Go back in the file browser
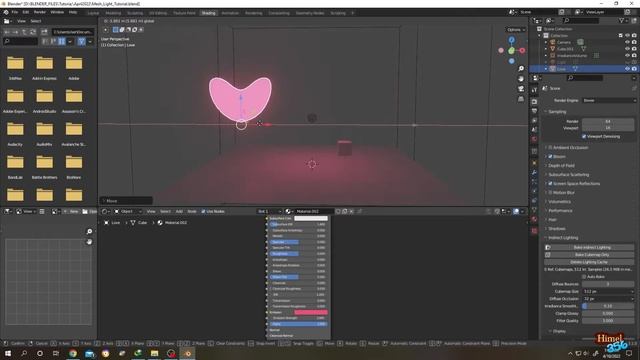This screenshot has height=360, width=640. [7, 31]
